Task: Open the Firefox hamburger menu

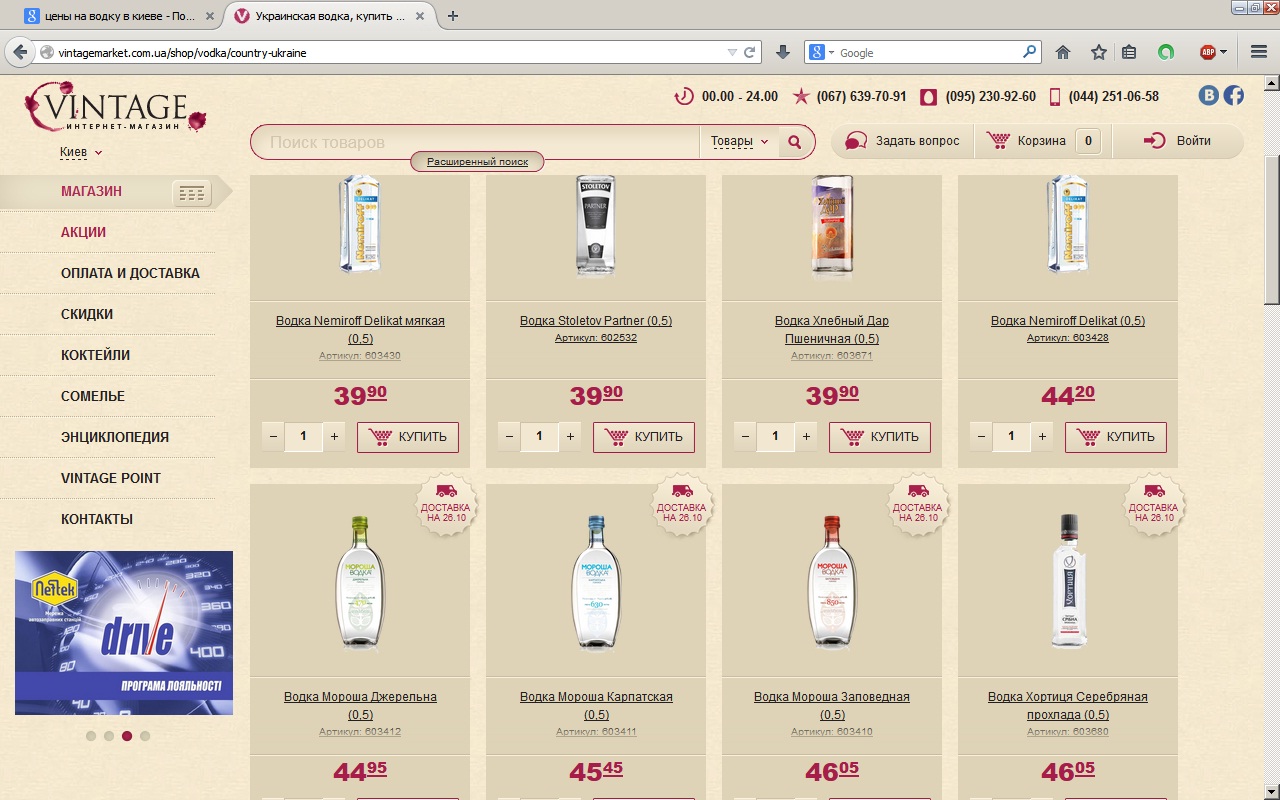Action: tap(1259, 52)
